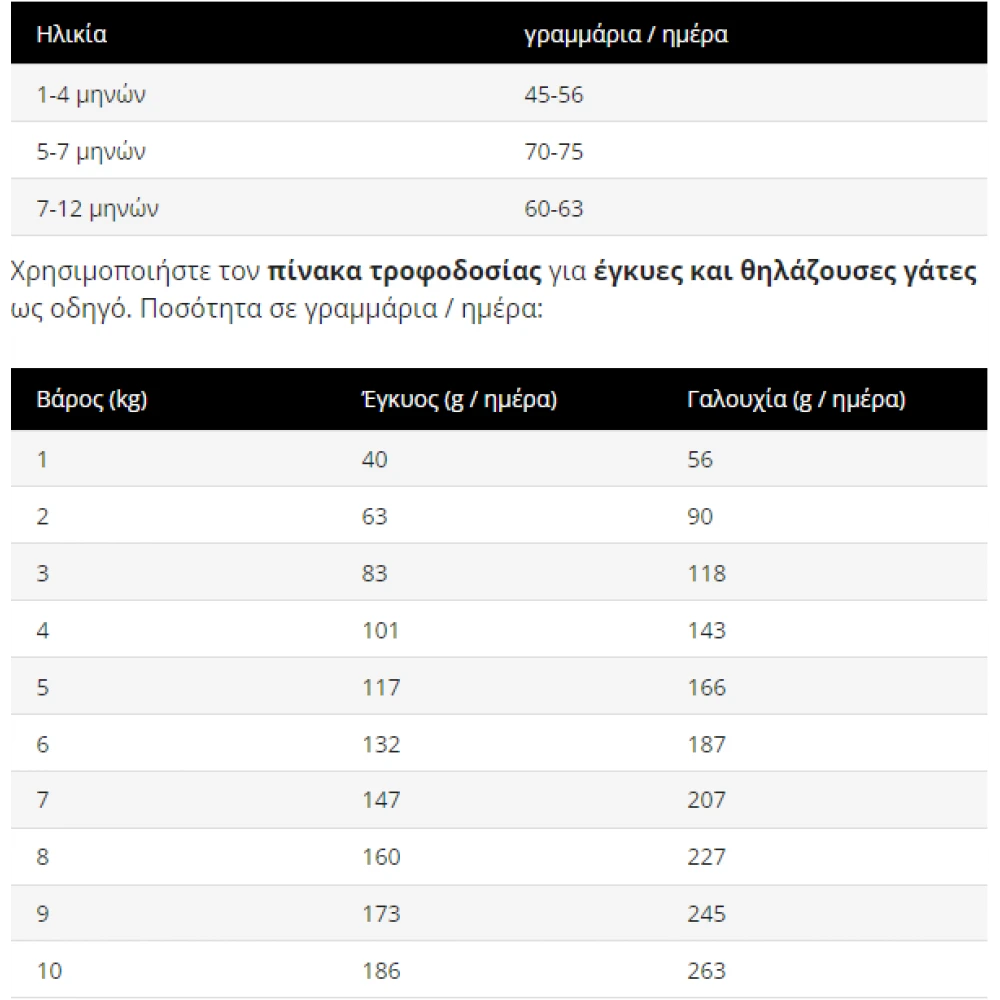Screen dimensions: 1000x1000
Task: Select the pregnant value 147 cell
Action: (380, 800)
